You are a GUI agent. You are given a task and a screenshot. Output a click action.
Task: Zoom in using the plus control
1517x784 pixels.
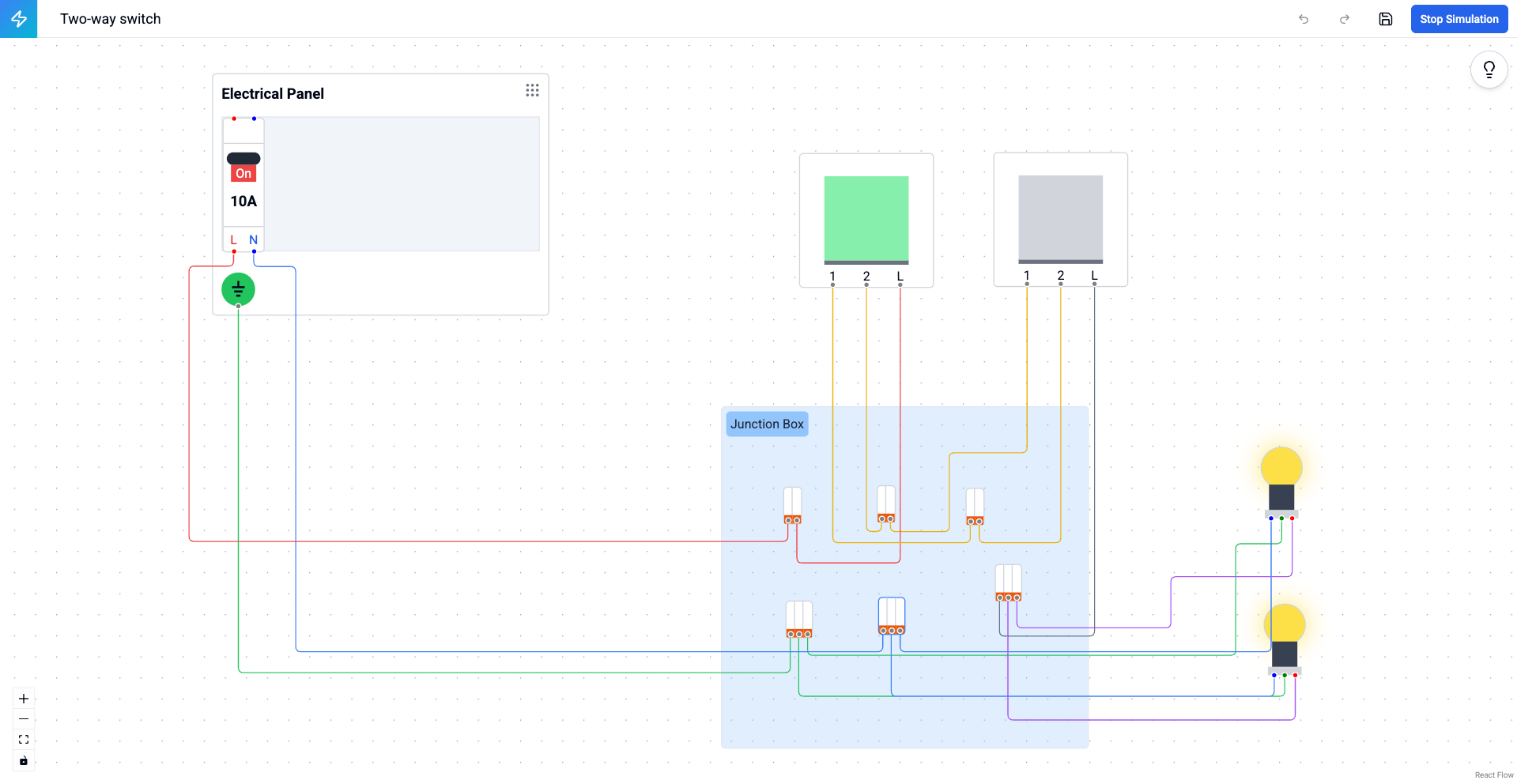coord(24,699)
